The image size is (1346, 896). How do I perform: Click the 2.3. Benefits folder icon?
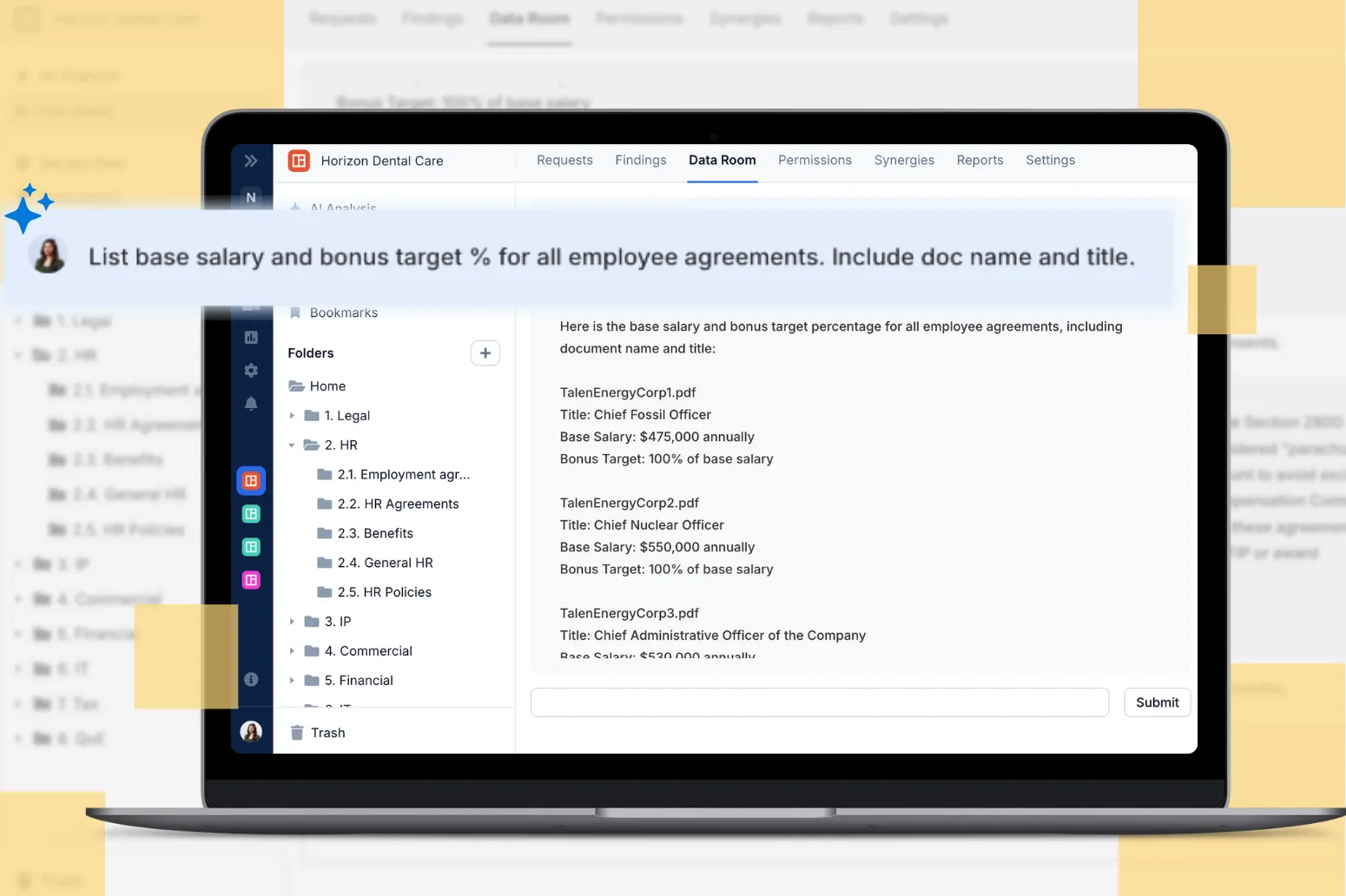point(325,533)
